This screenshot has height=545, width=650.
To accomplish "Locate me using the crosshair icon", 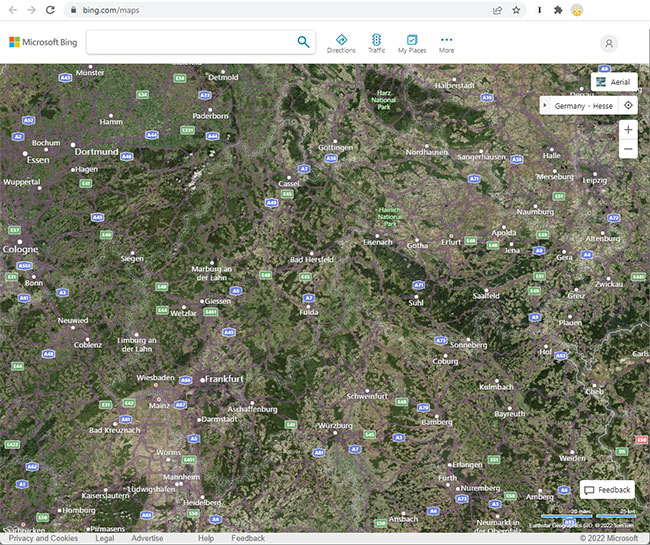I will point(628,105).
